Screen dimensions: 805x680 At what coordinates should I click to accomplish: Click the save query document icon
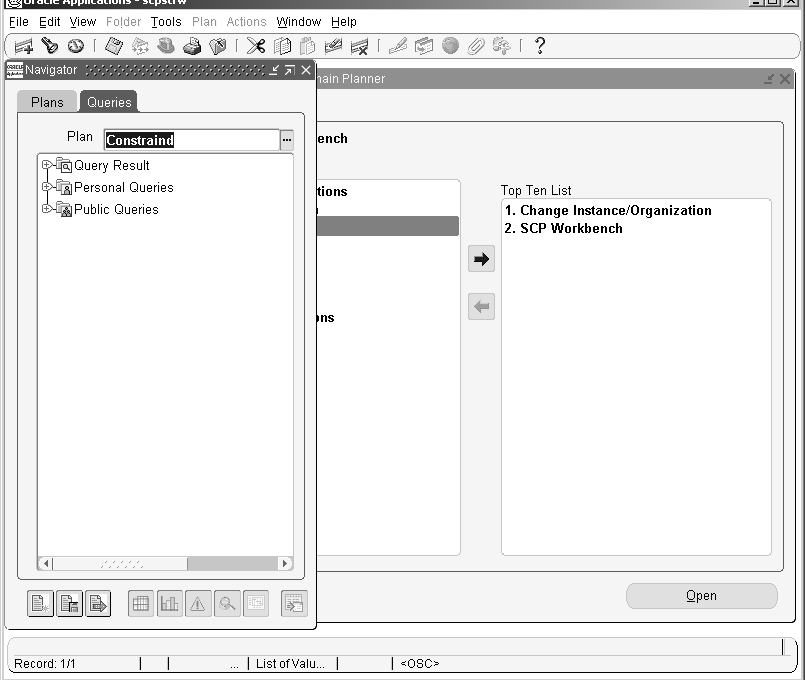[x=69, y=604]
